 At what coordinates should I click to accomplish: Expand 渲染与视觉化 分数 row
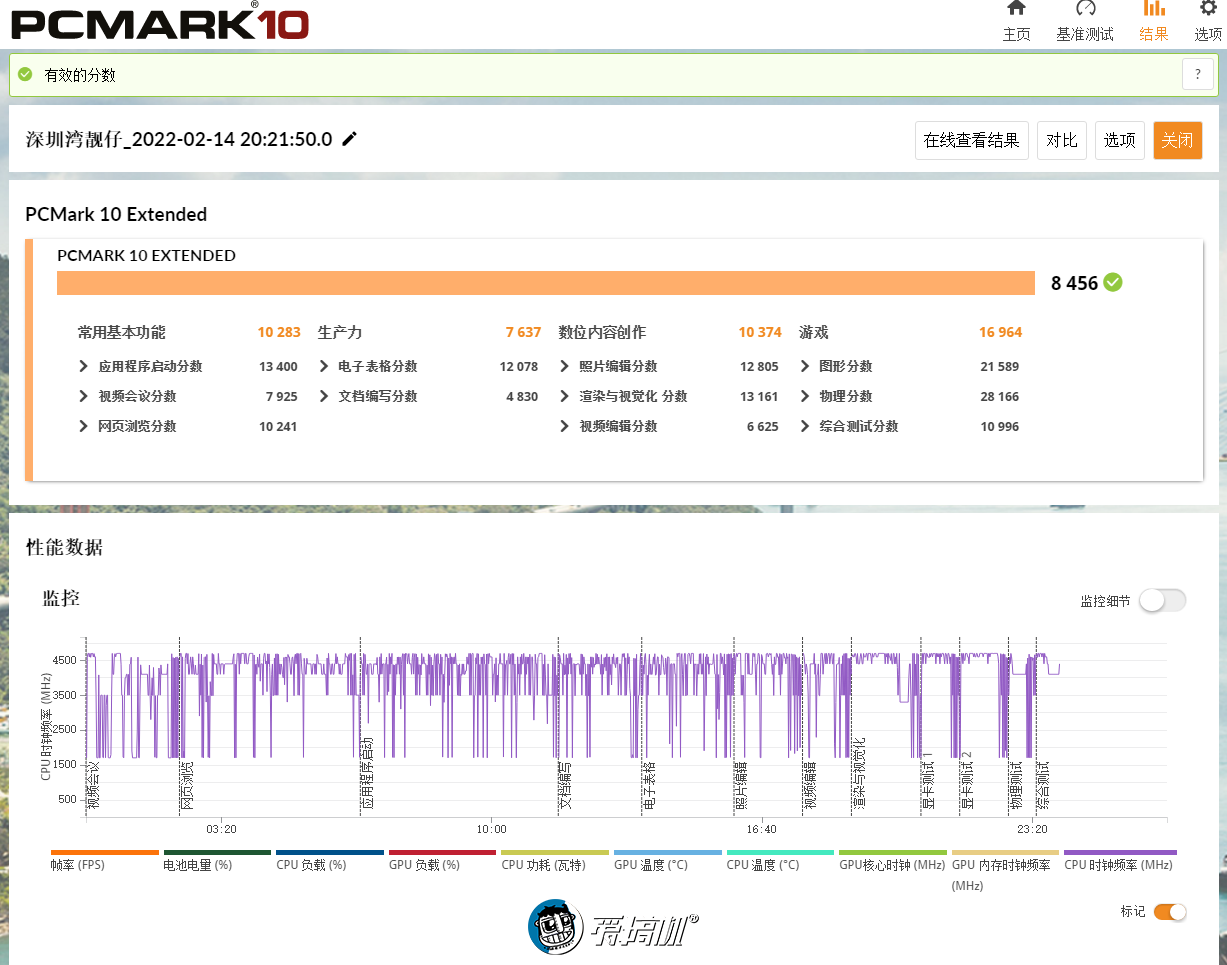tap(623, 397)
